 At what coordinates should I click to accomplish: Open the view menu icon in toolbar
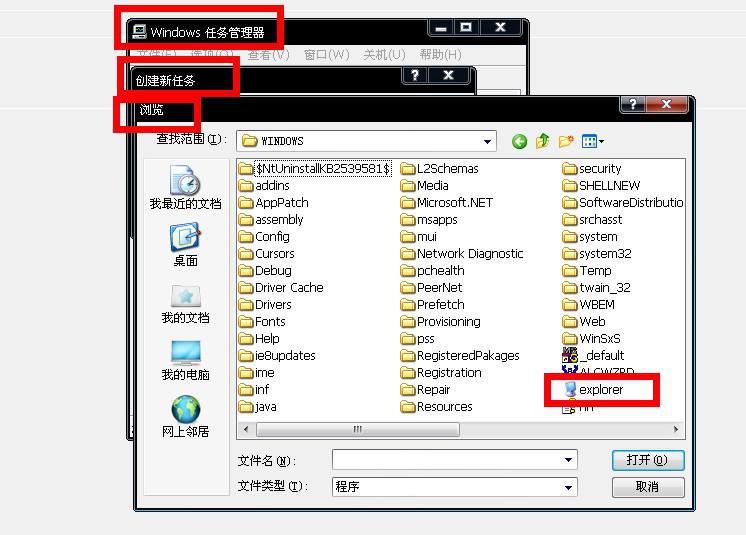click(592, 141)
